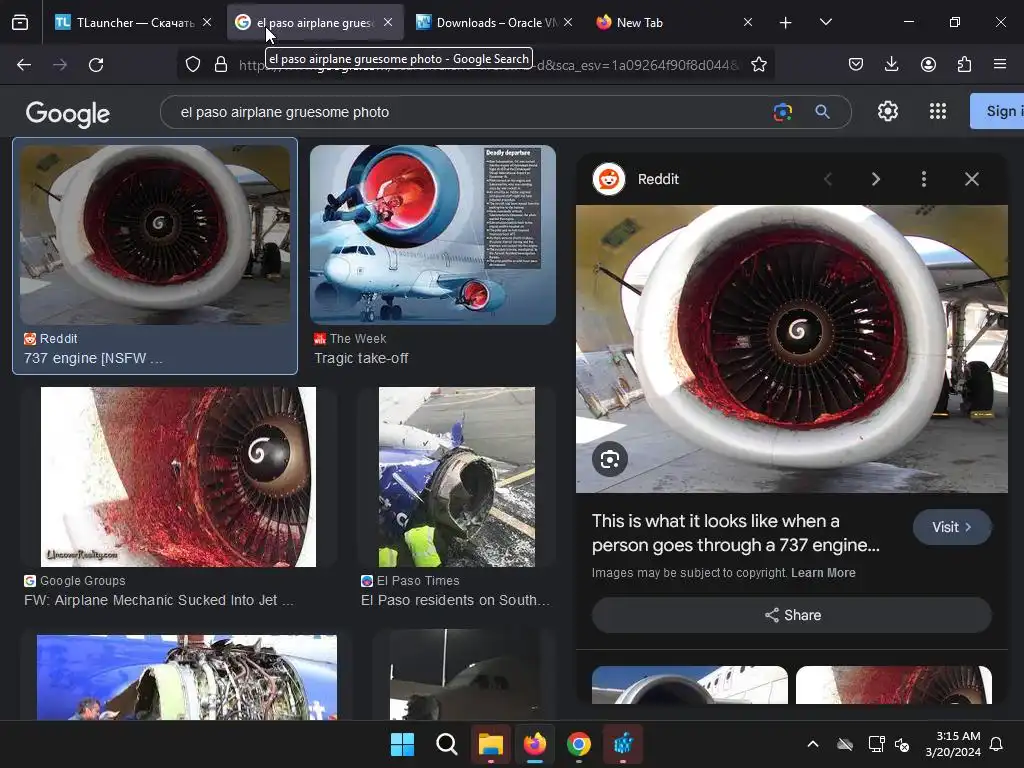The image size is (1024, 768).
Task: Close the image preview panel
Action: click(972, 179)
